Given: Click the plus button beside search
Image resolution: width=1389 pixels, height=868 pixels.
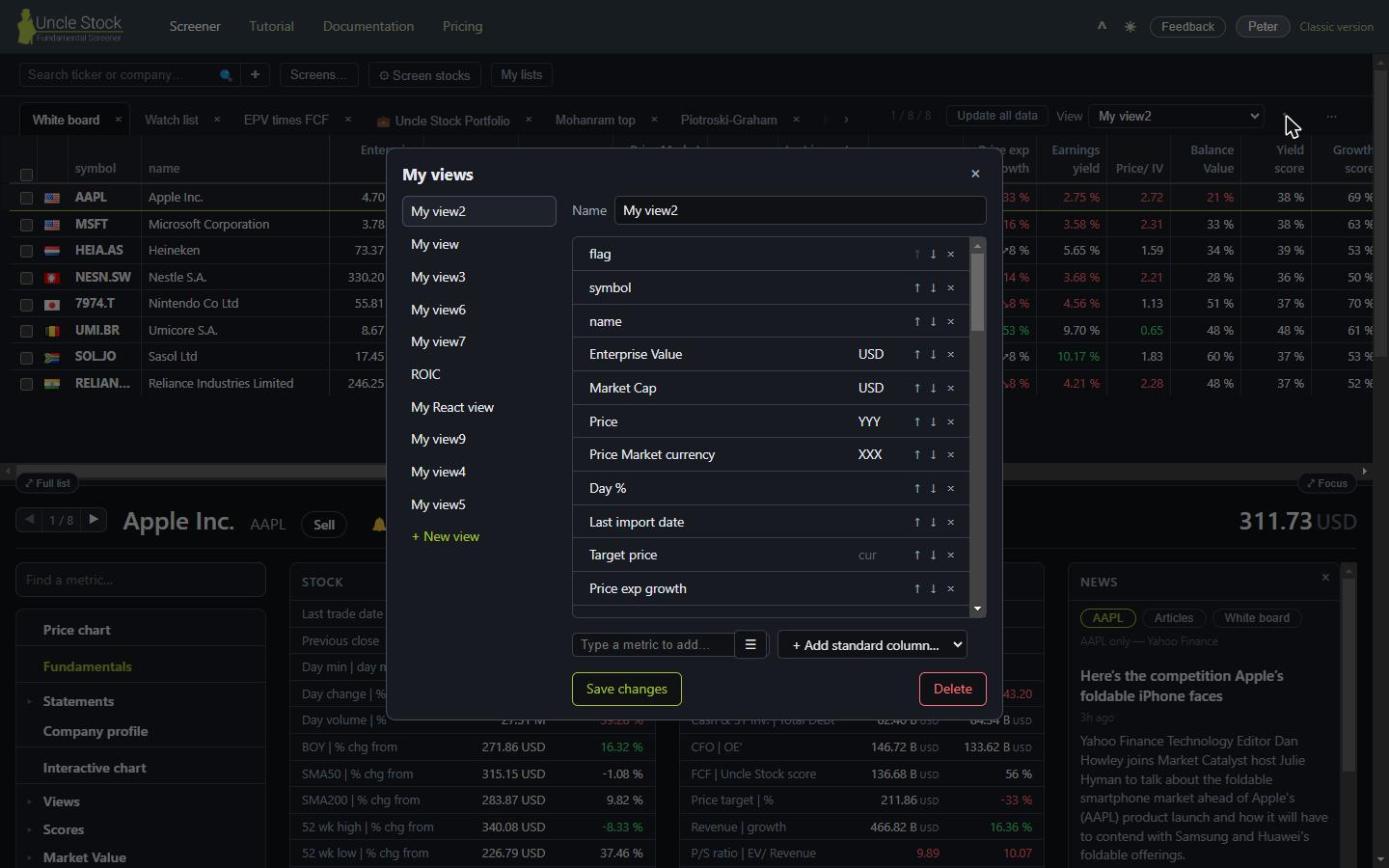Looking at the screenshot, I should [255, 75].
